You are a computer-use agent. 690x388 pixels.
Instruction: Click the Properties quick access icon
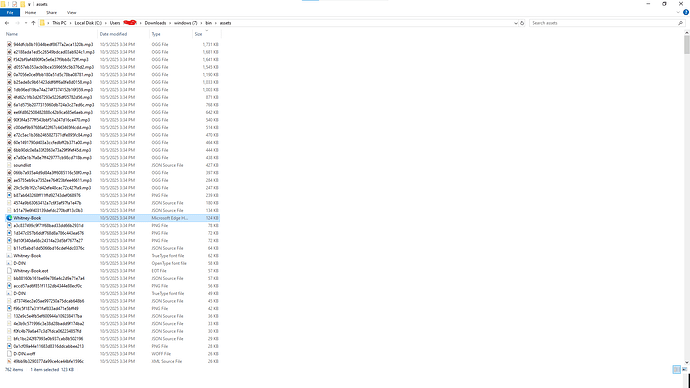pos(14,4)
